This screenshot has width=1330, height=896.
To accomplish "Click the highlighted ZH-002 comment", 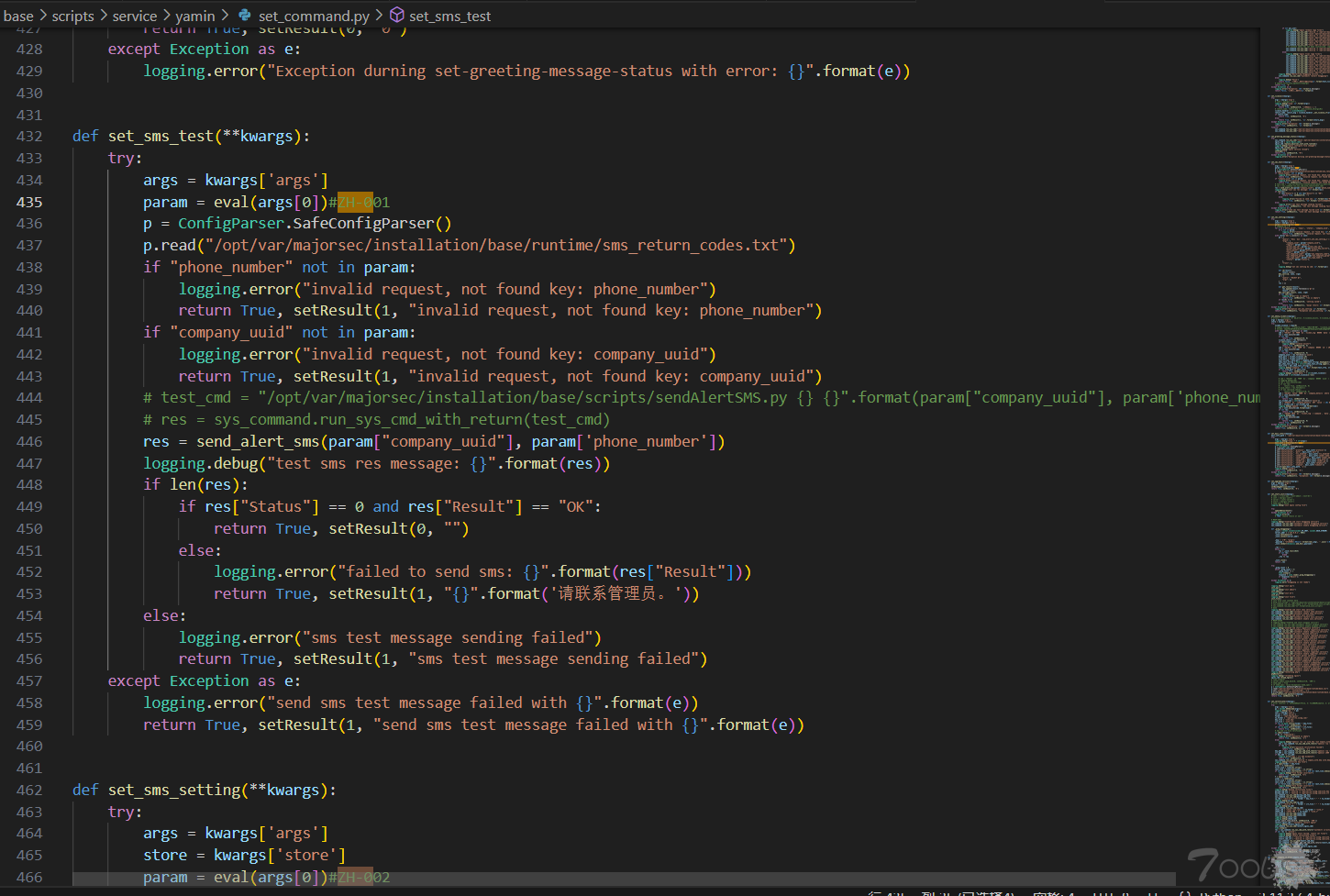I will click(363, 877).
